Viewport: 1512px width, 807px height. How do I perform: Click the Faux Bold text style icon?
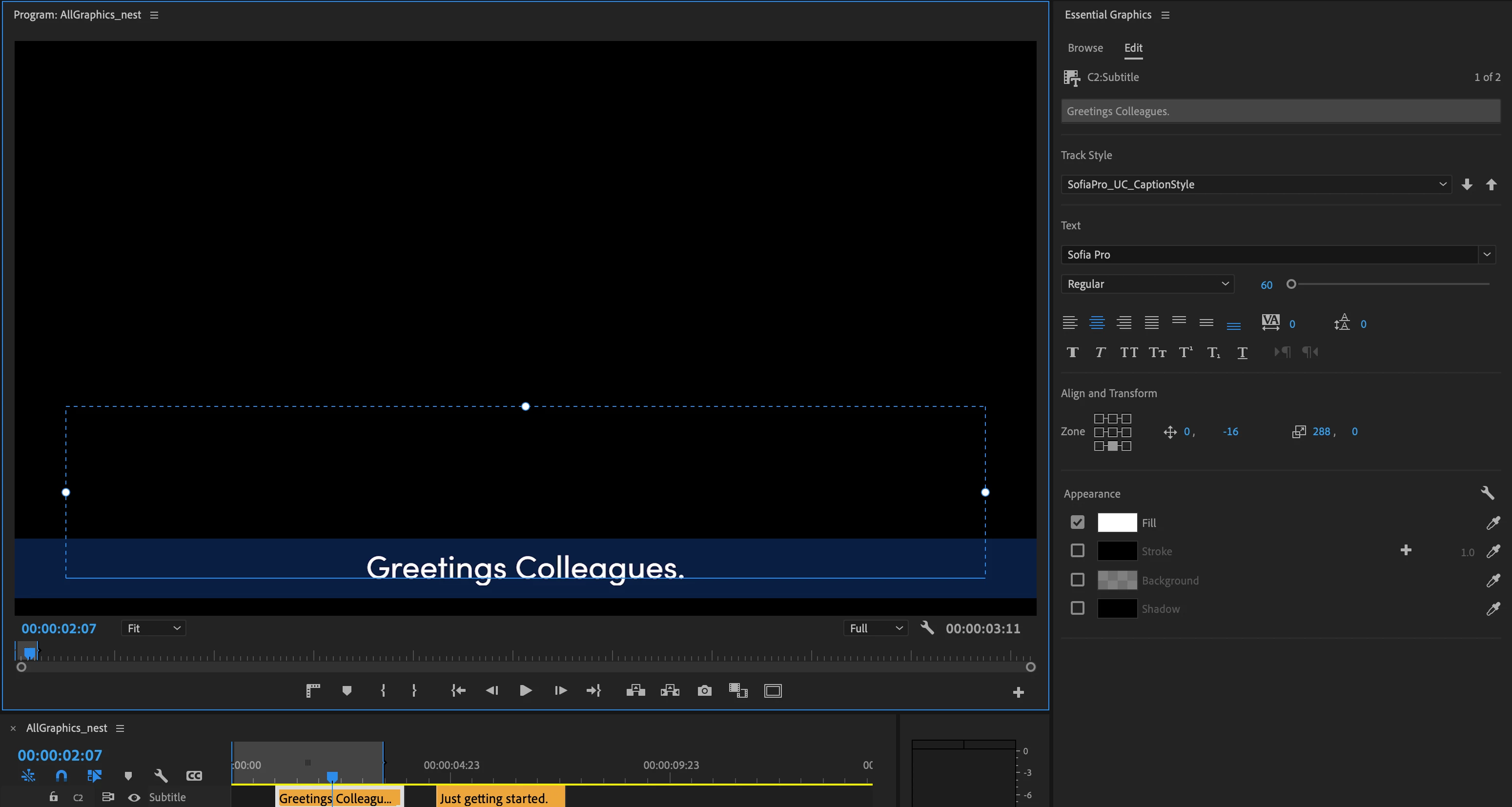click(1072, 352)
